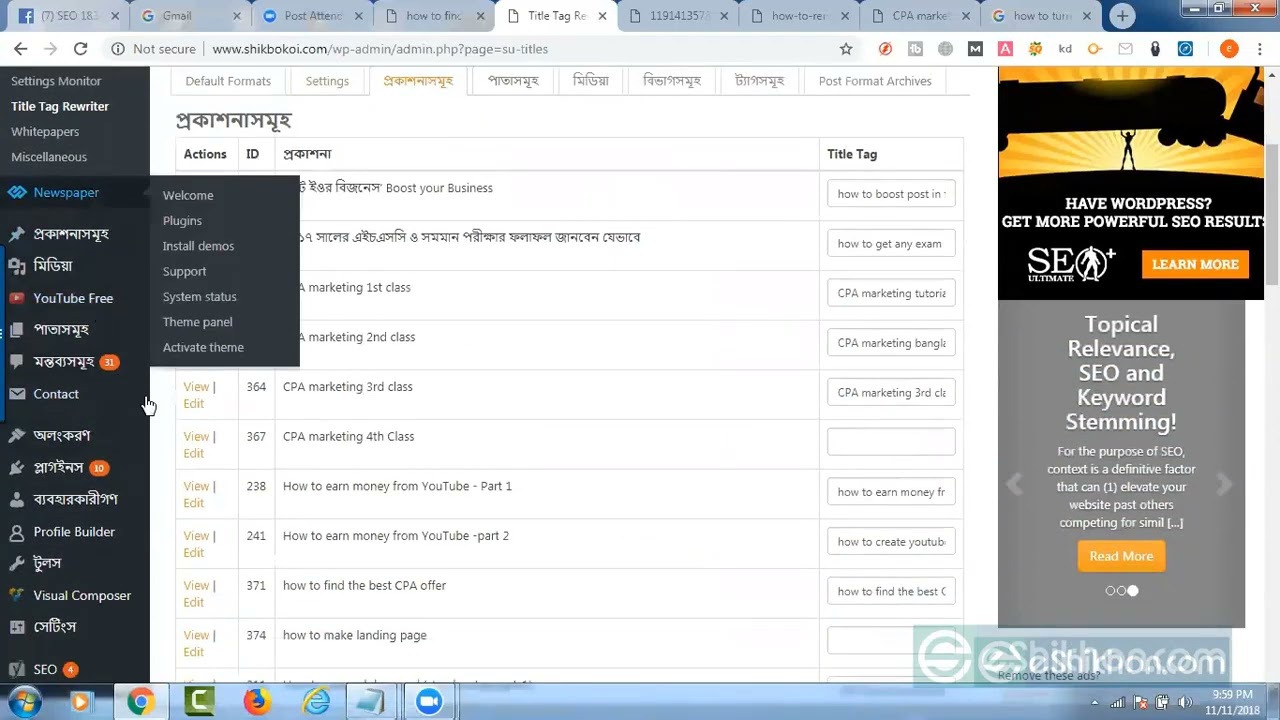The image size is (1280, 720).
Task: Click the browser reload icon
Action: click(x=80, y=49)
